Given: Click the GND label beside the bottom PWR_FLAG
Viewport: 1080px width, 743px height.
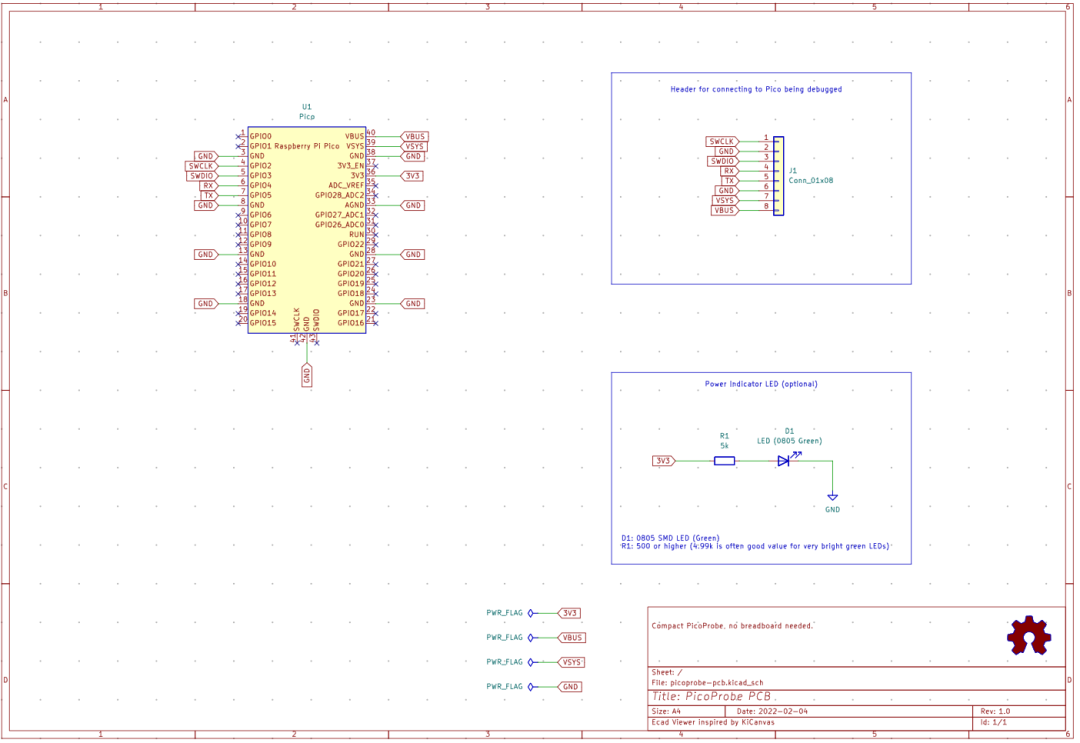Looking at the screenshot, I should [570, 687].
